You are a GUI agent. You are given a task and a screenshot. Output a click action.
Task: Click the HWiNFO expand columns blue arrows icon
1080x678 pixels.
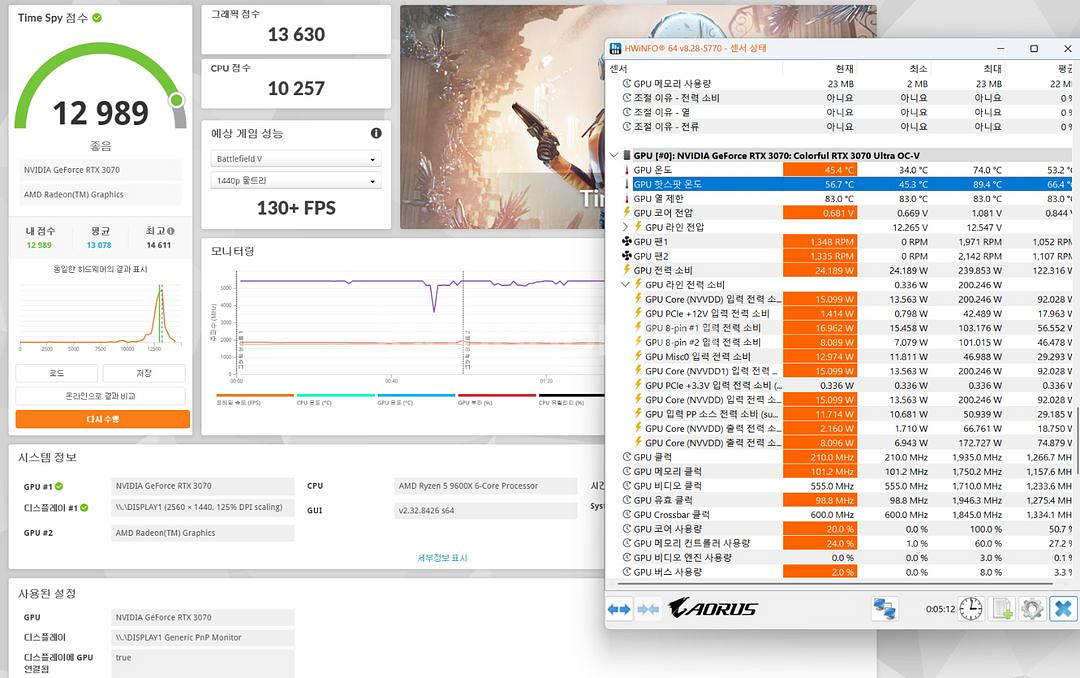619,609
